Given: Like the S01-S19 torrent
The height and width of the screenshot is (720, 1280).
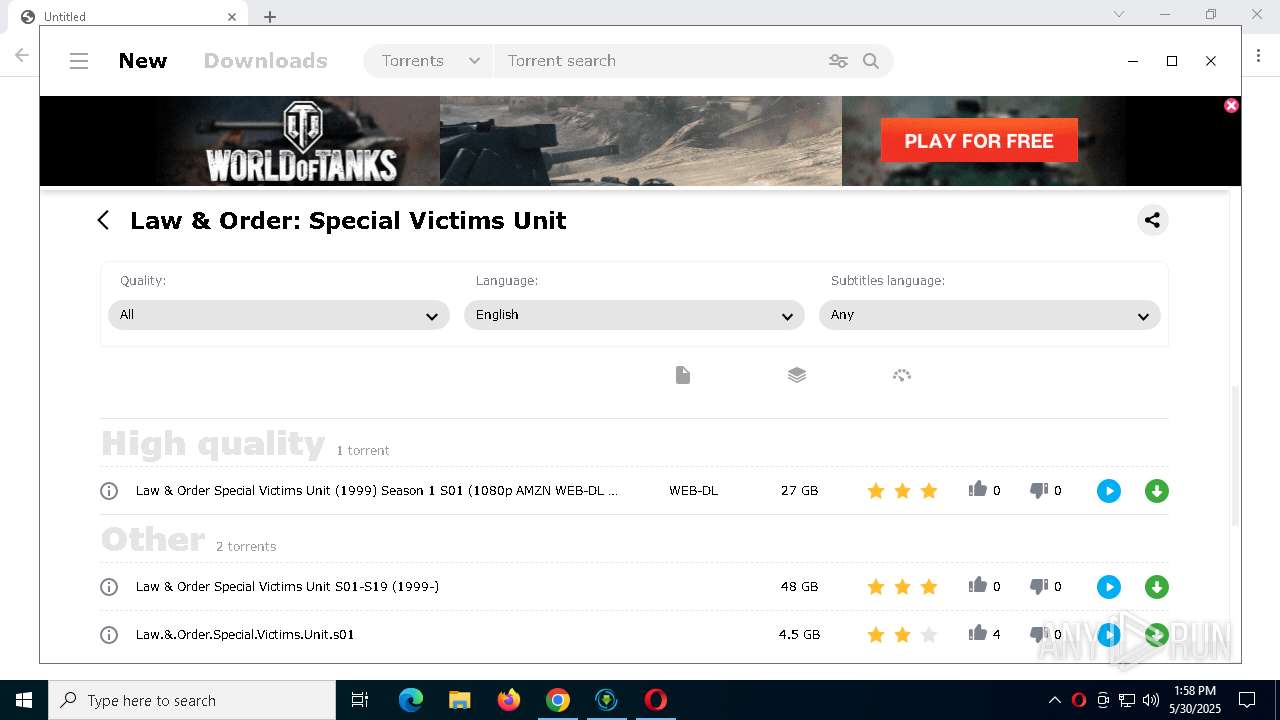Looking at the screenshot, I should (978, 585).
